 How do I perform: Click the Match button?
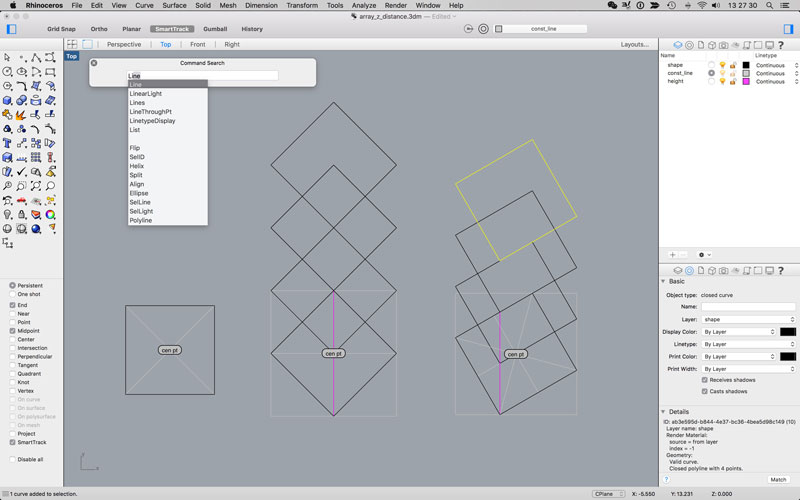tap(778, 480)
